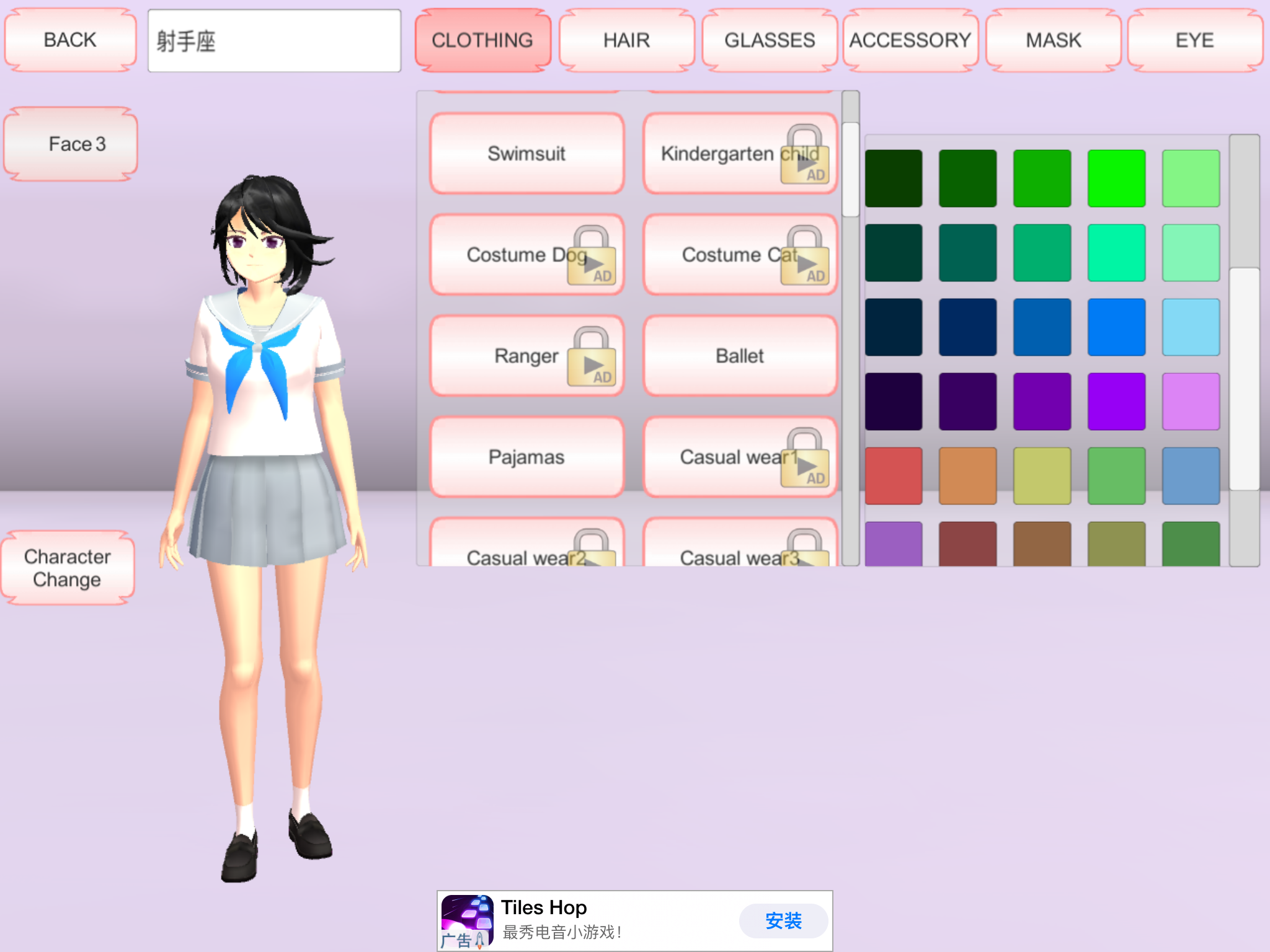Pick the vivid purple color swatch

pyautogui.click(x=1116, y=402)
